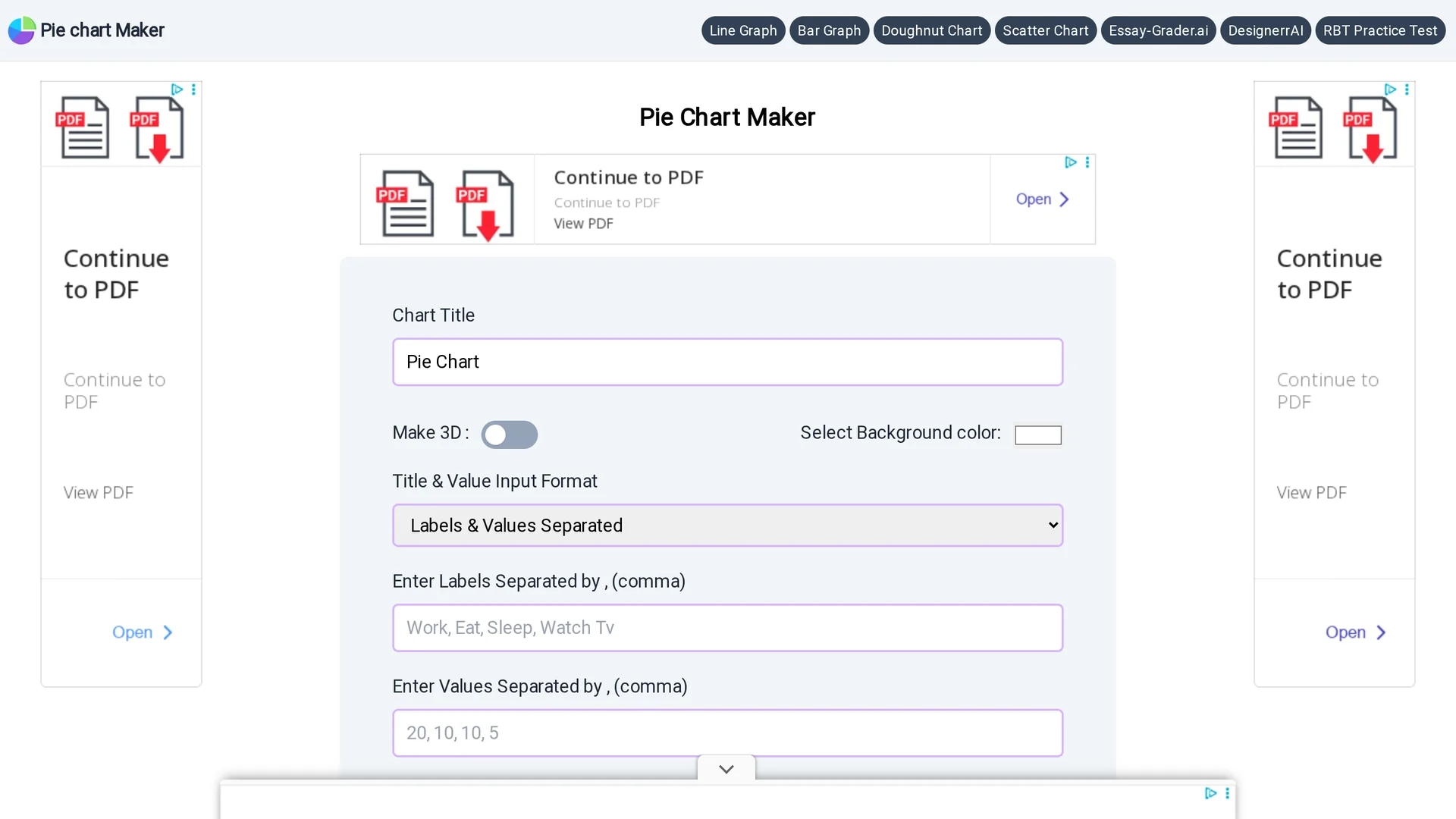Open the Bar Graph page
1456x819 pixels.
click(x=829, y=30)
